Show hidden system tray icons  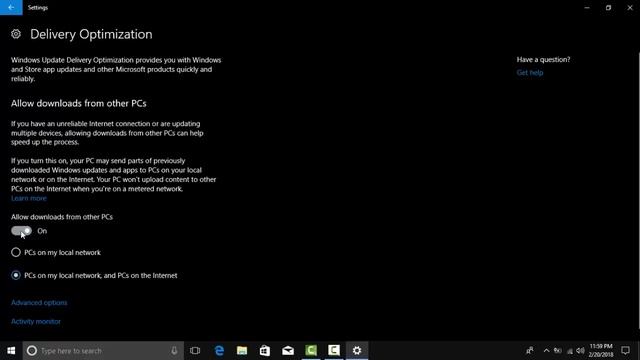pos(547,351)
